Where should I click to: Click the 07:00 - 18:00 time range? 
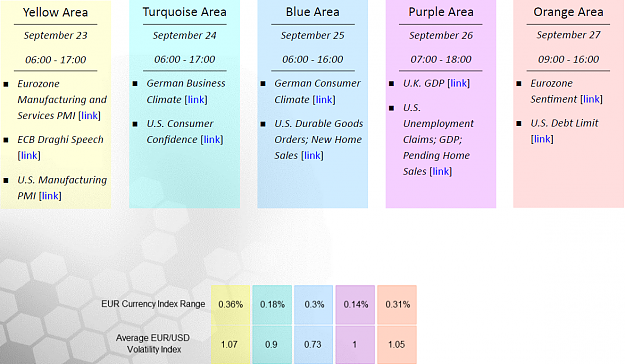click(x=441, y=59)
